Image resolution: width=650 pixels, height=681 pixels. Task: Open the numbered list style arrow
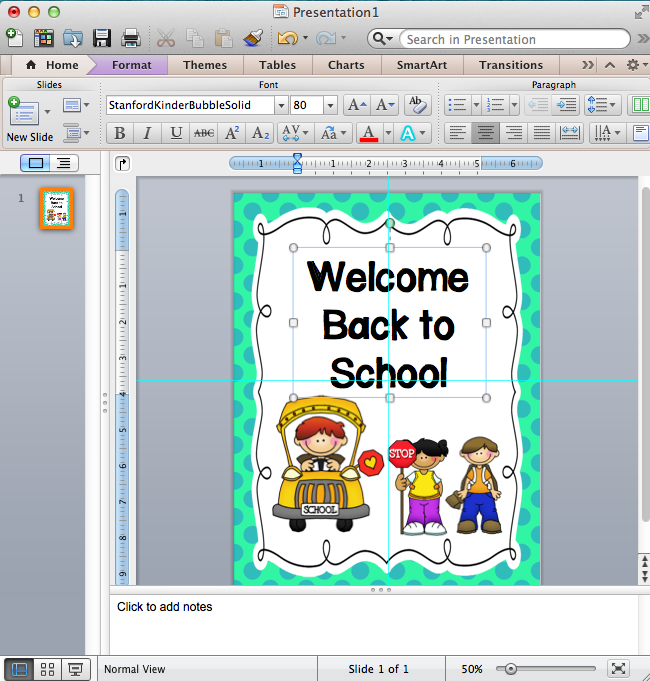pos(515,105)
